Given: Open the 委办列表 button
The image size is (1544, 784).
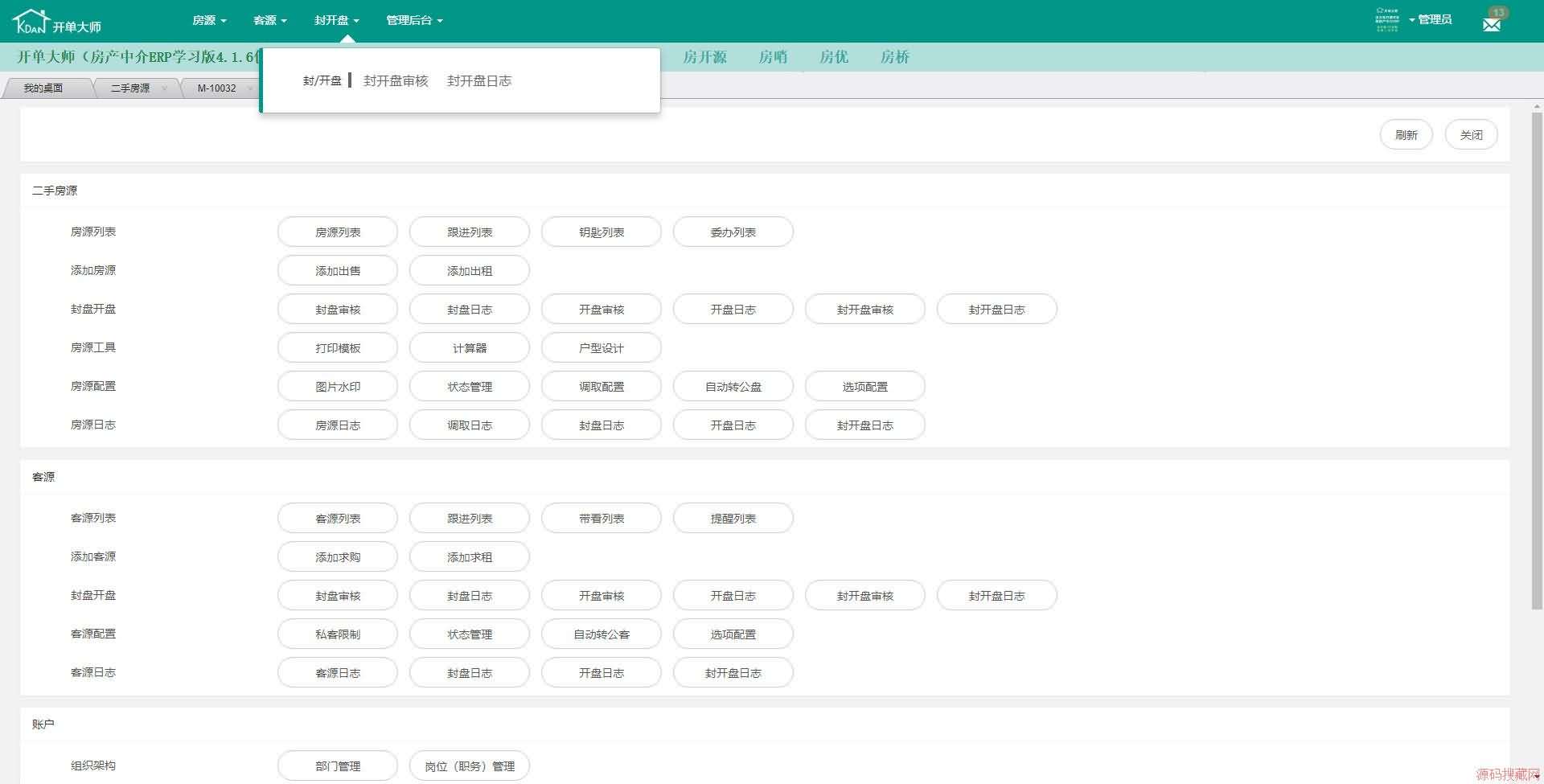Looking at the screenshot, I should pyautogui.click(x=733, y=232).
